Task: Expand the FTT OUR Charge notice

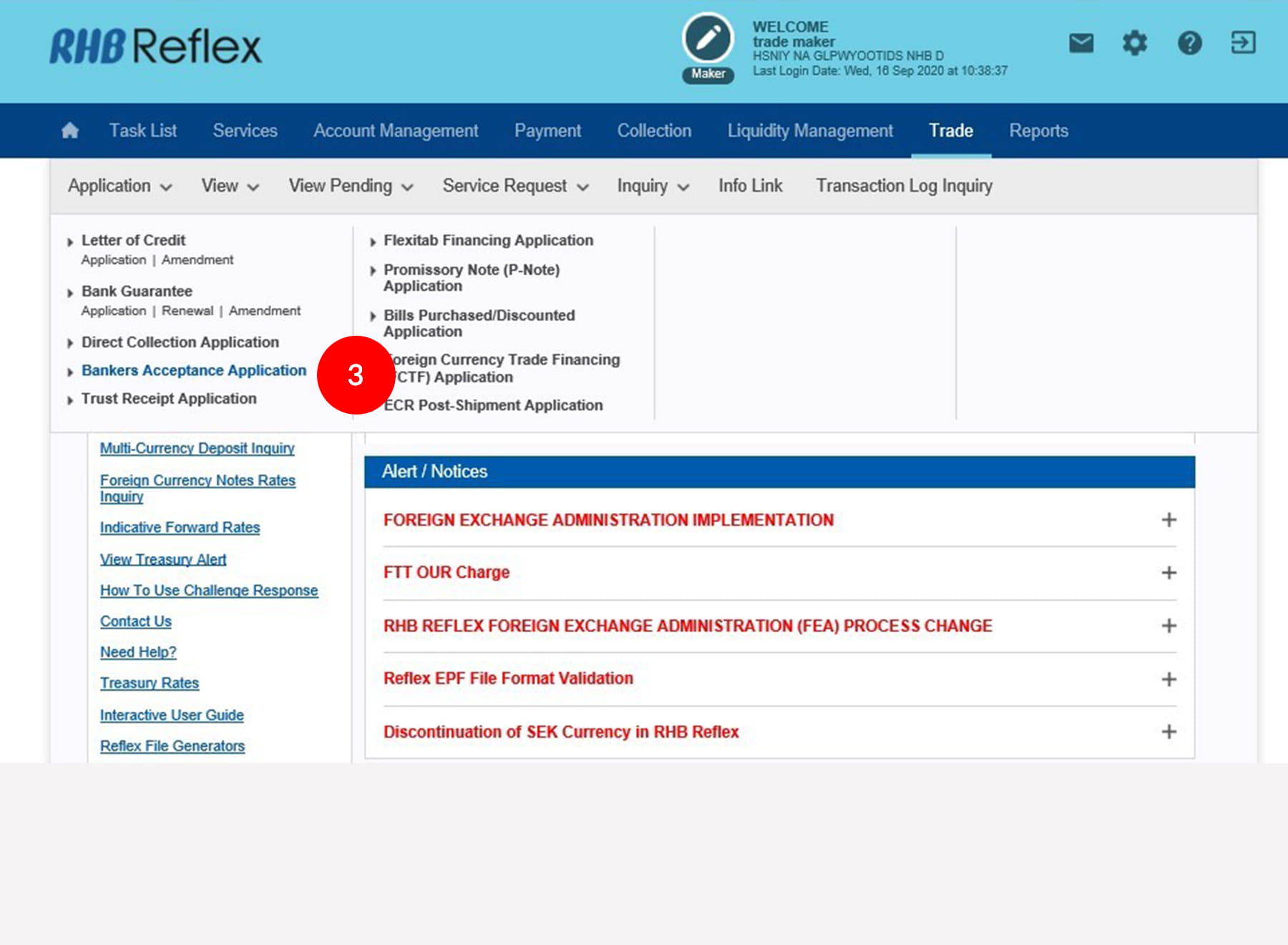Action: point(1169,573)
